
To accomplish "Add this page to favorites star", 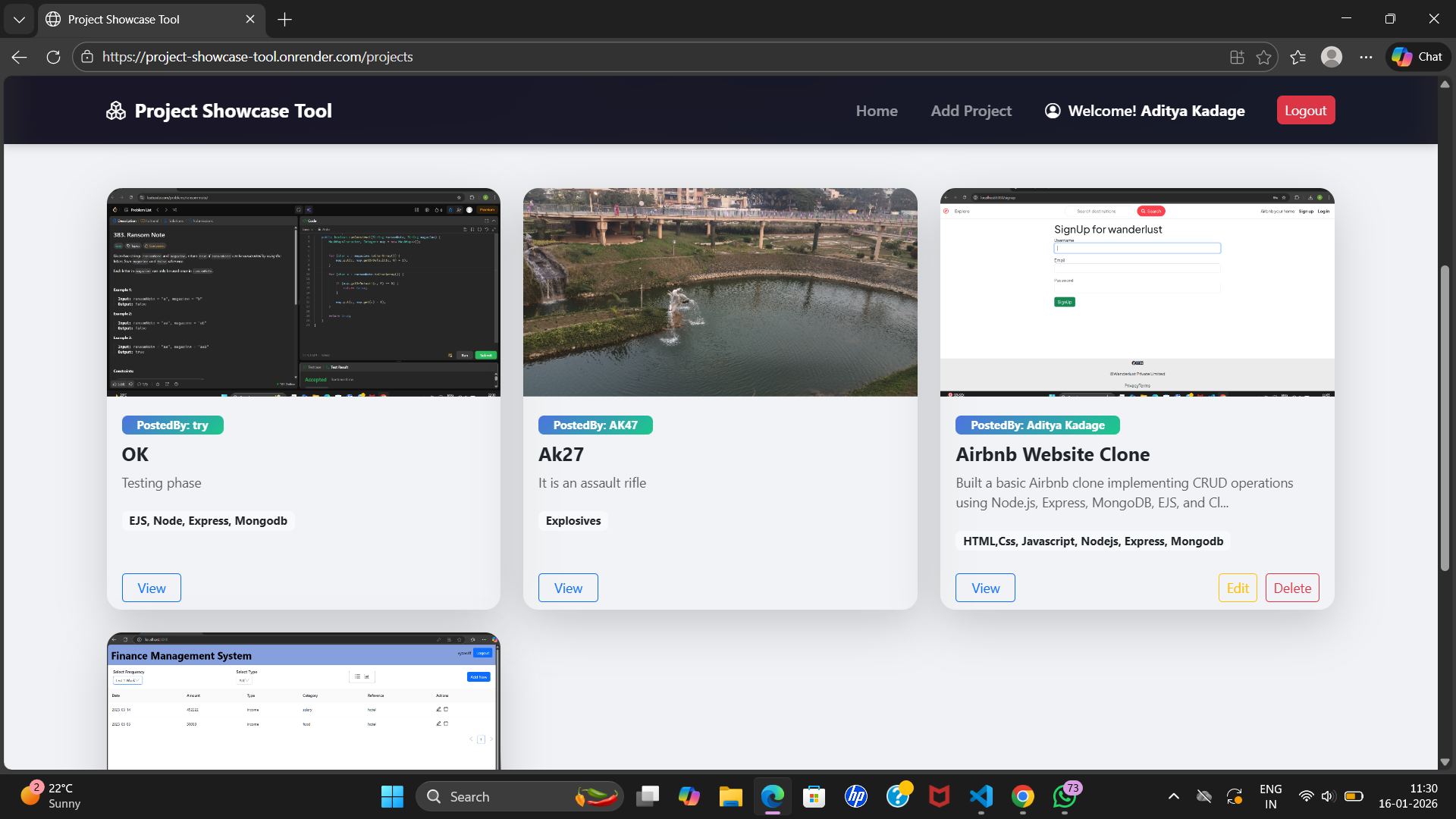I will click(x=1263, y=57).
